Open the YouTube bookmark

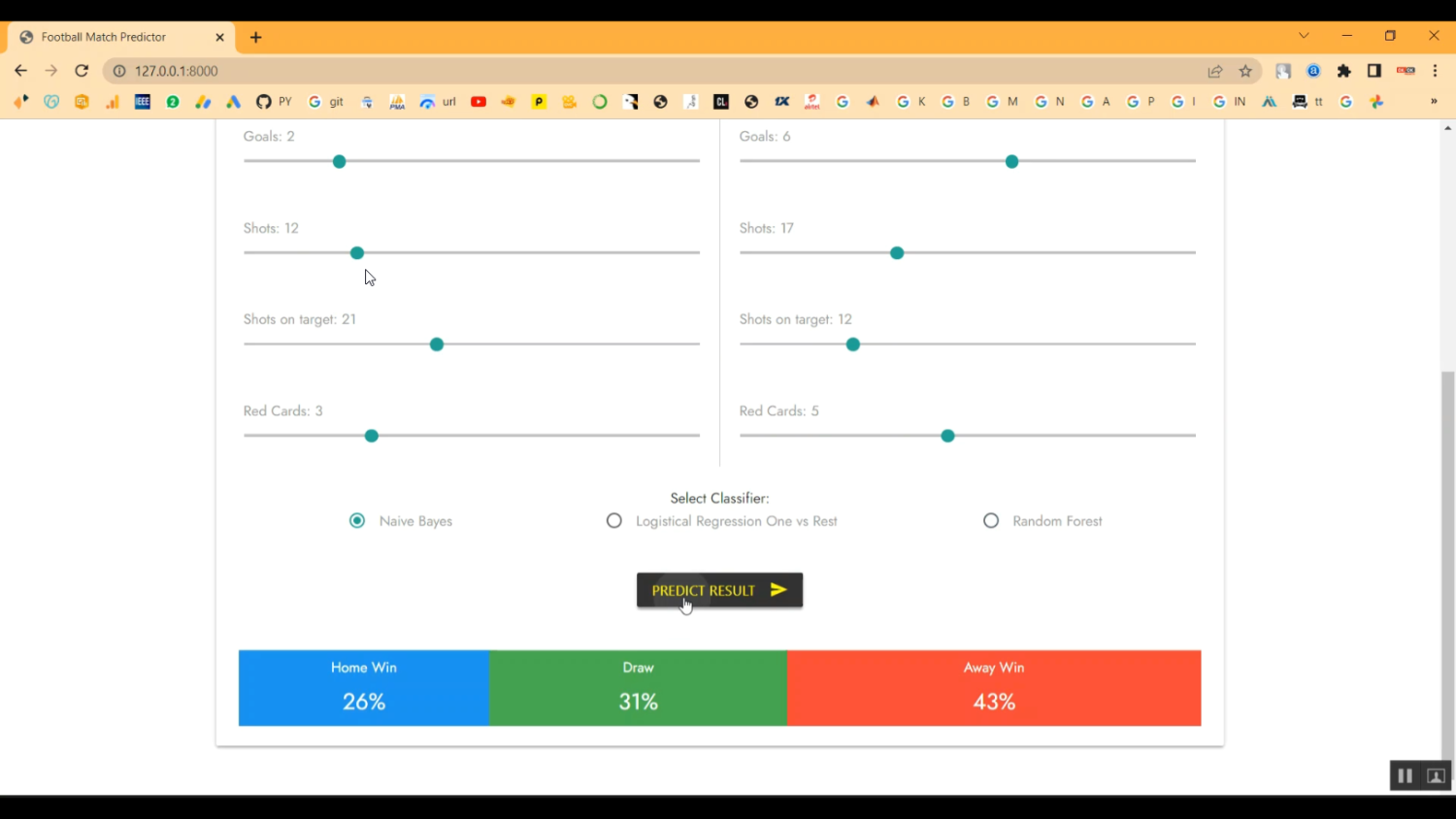[x=478, y=101]
